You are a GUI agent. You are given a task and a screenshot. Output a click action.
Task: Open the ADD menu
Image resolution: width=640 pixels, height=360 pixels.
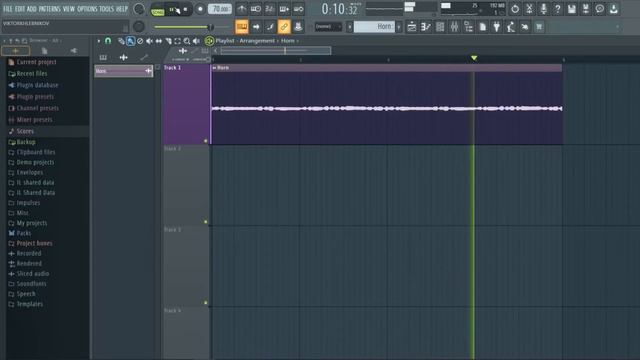[x=31, y=9]
